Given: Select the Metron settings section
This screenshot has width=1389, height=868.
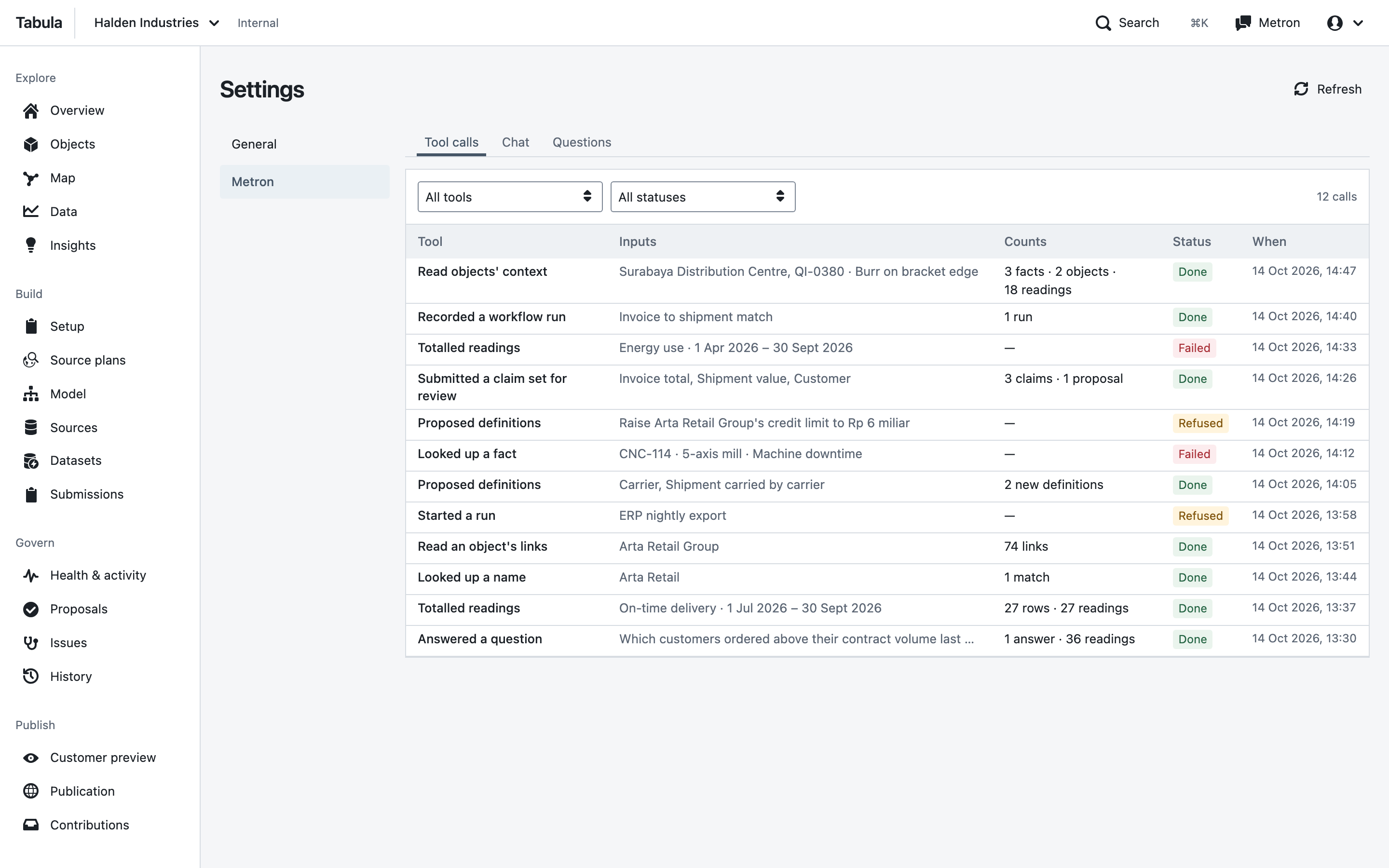Looking at the screenshot, I should [x=304, y=182].
